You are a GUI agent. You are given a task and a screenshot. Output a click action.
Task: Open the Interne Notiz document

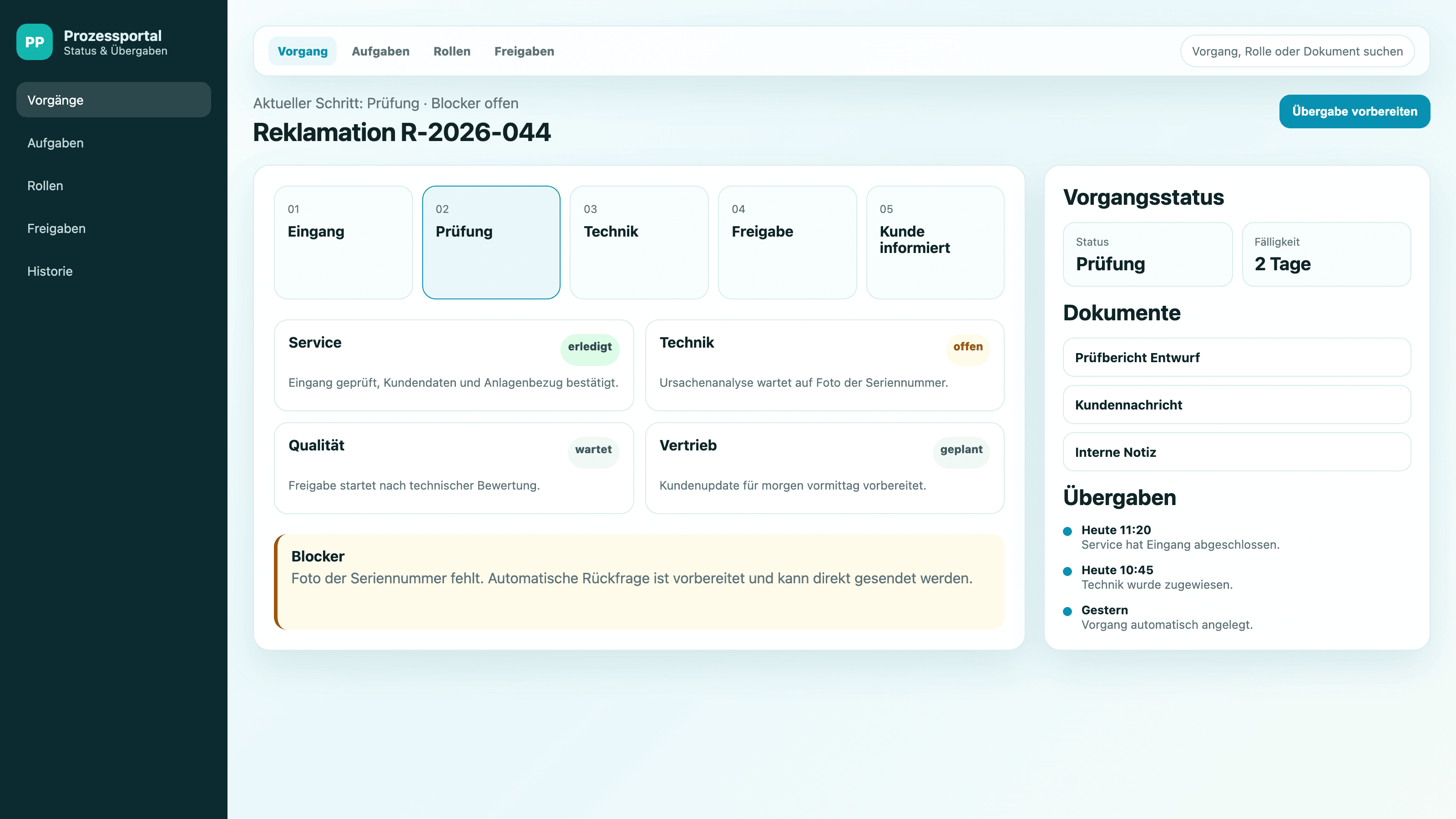pos(1237,452)
